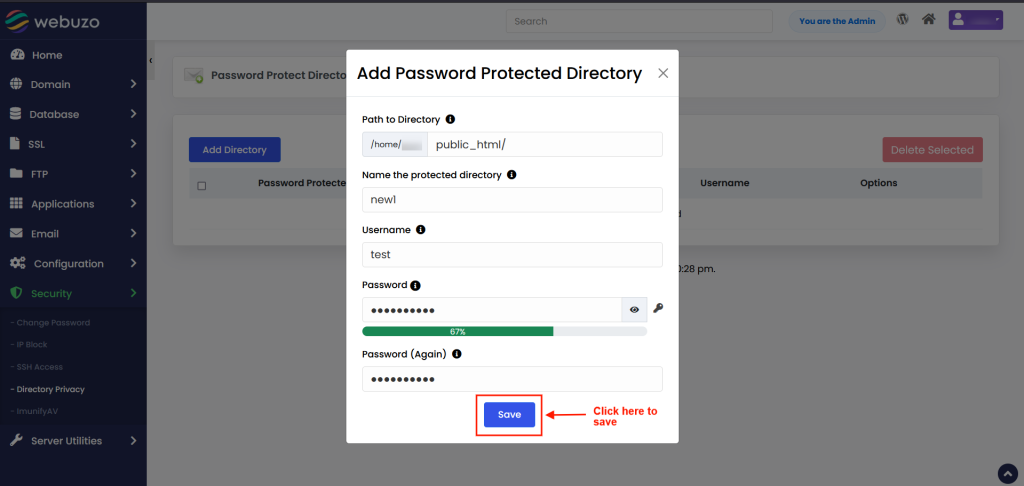
Task: Click the Username text field
Action: click(x=512, y=255)
